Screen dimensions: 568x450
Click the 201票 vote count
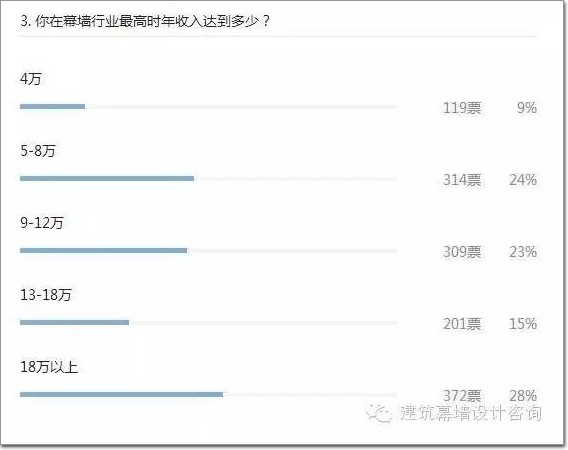coord(463,324)
